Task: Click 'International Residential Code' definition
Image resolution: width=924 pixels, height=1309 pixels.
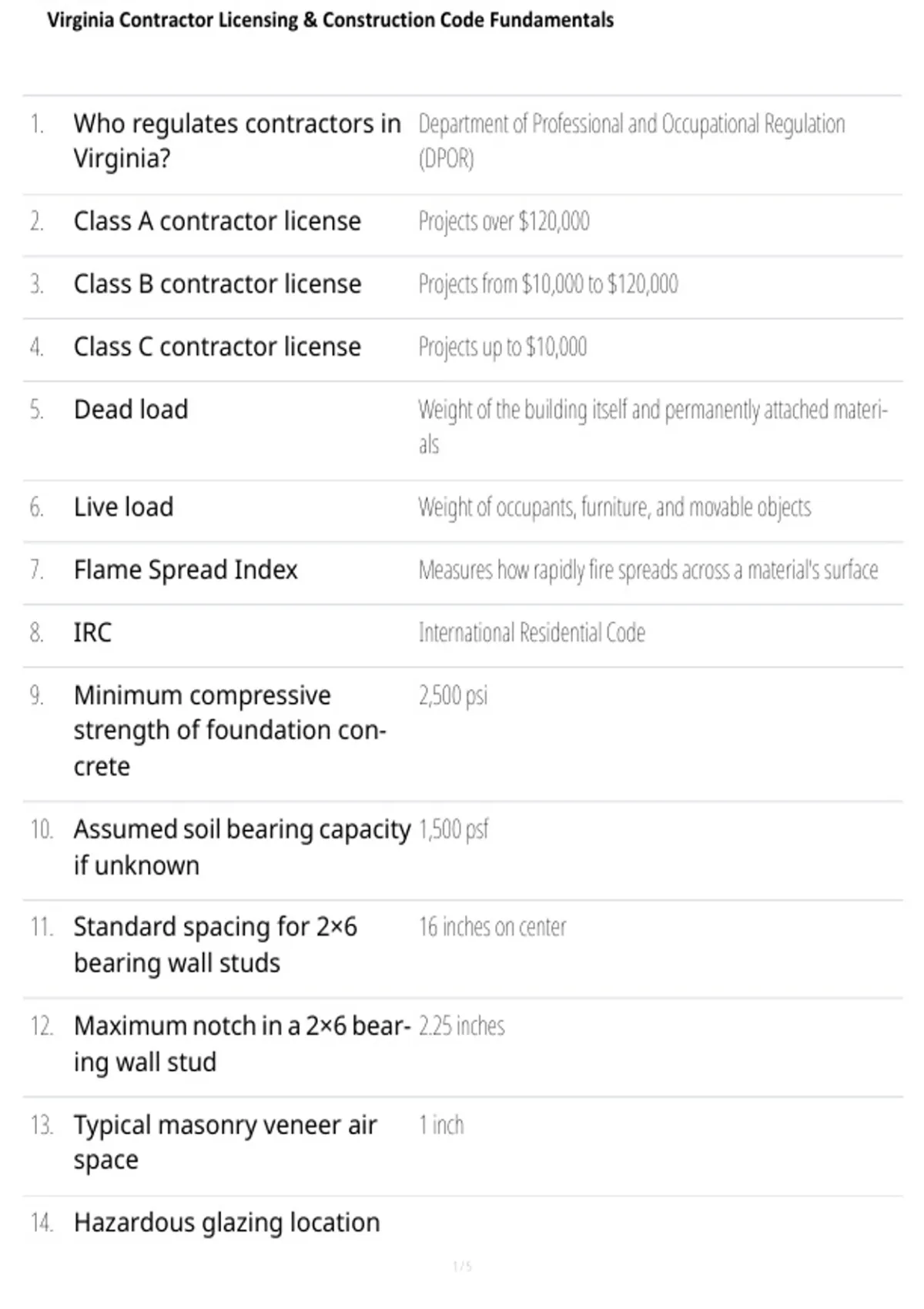Action: click(x=532, y=633)
